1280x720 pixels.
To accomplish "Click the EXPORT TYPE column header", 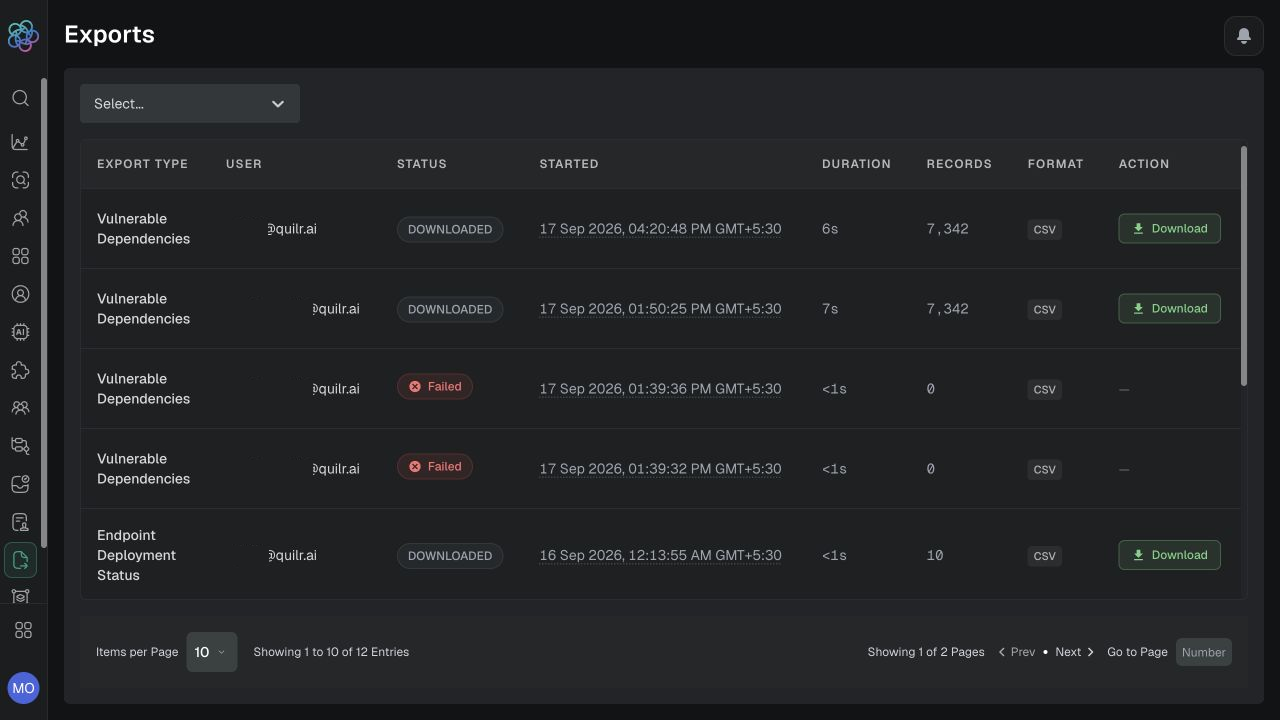I will pos(142,164).
